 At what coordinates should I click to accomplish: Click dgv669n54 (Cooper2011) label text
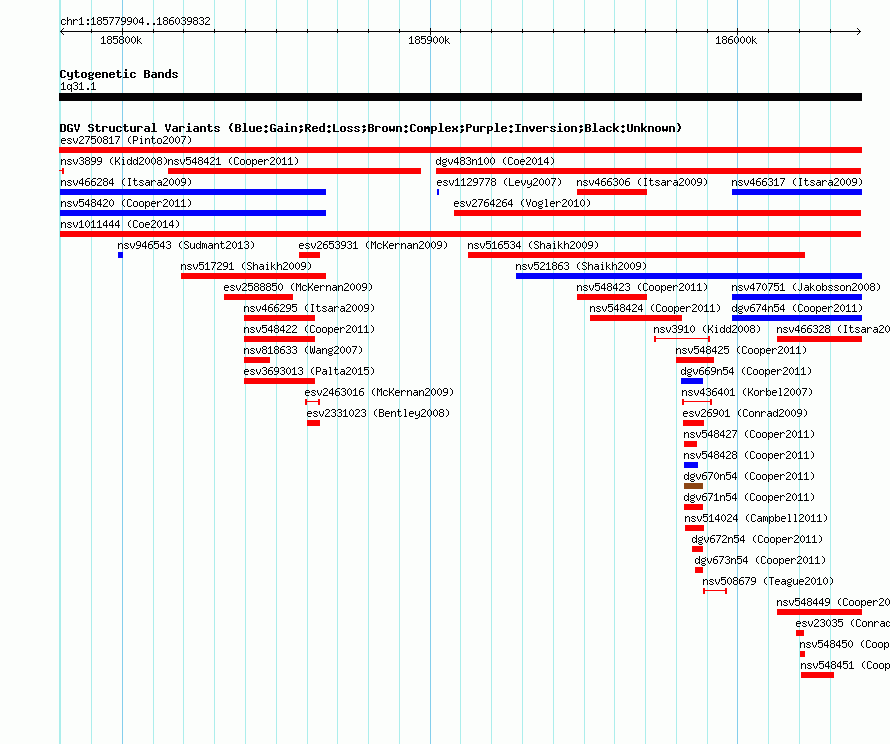click(x=746, y=371)
